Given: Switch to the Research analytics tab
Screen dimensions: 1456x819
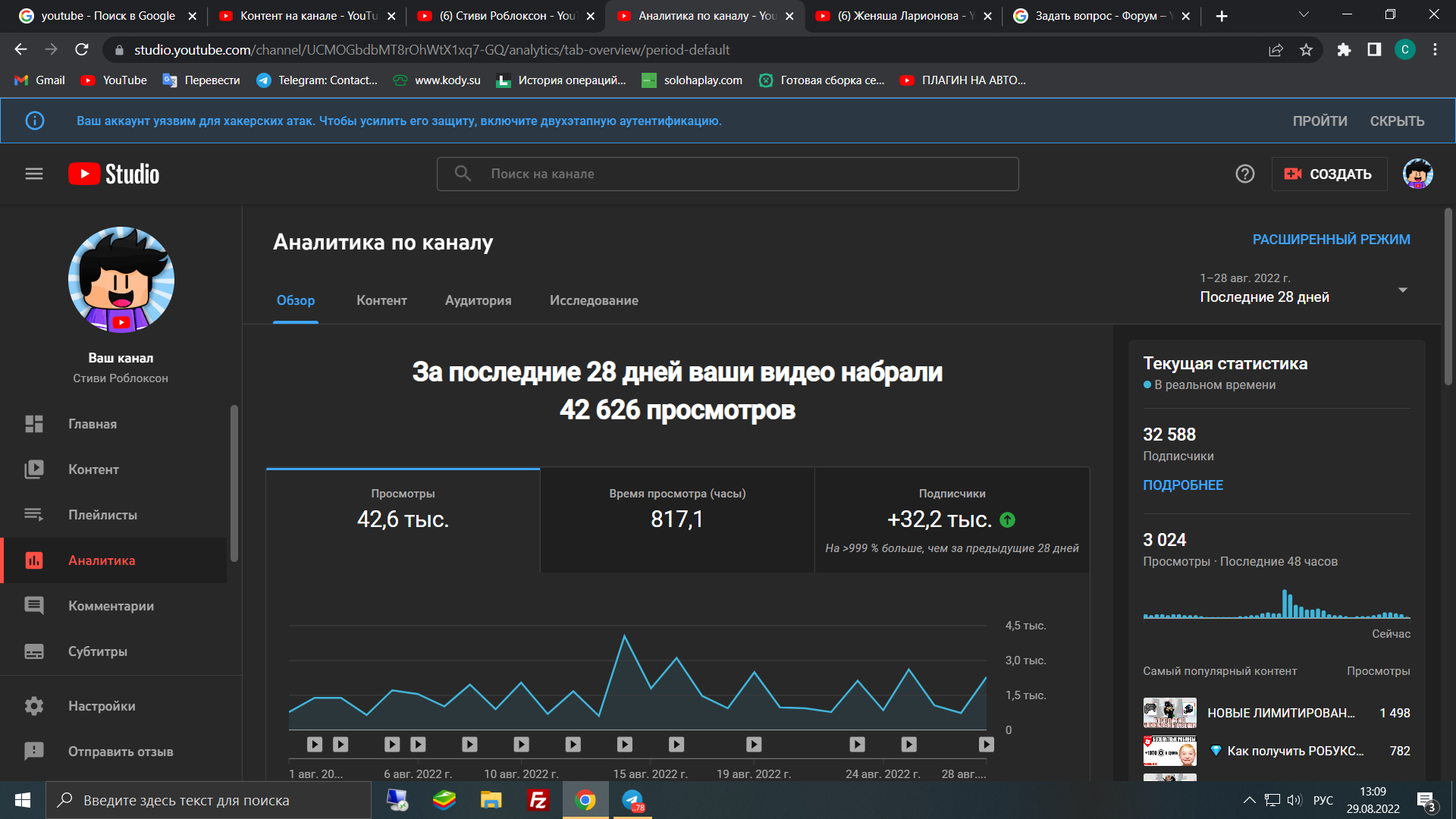Looking at the screenshot, I should click(x=593, y=300).
